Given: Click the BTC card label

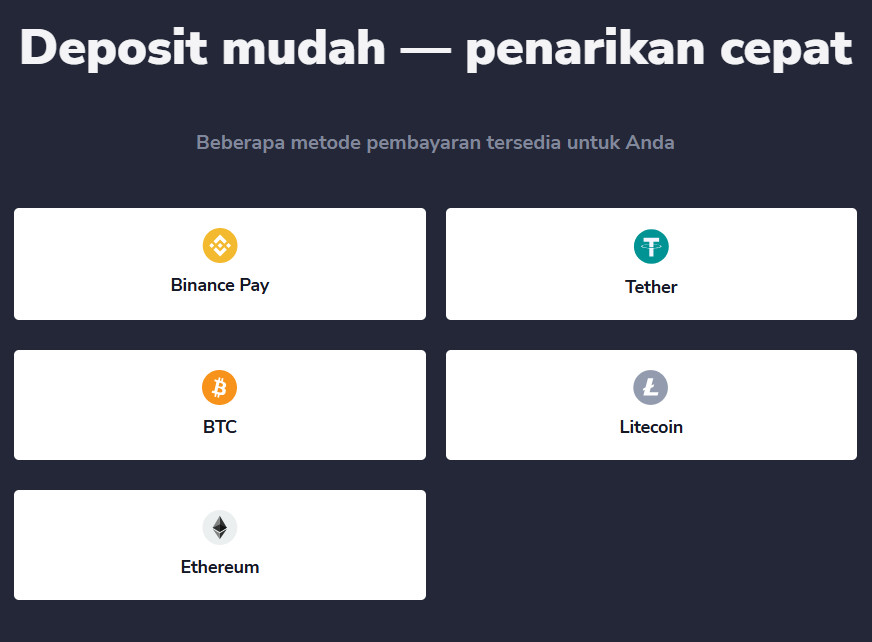Looking at the screenshot, I should click(220, 427).
